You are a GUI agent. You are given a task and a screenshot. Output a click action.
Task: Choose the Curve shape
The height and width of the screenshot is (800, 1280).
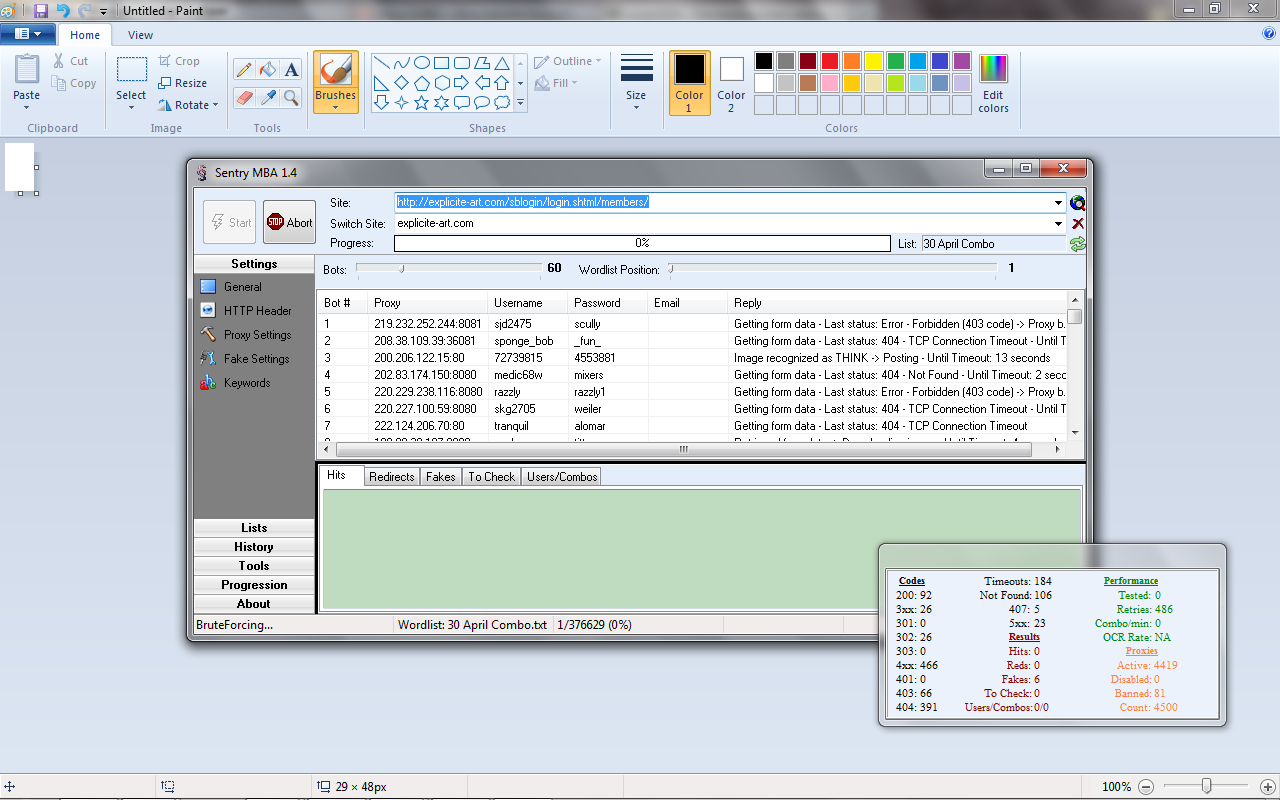point(401,62)
